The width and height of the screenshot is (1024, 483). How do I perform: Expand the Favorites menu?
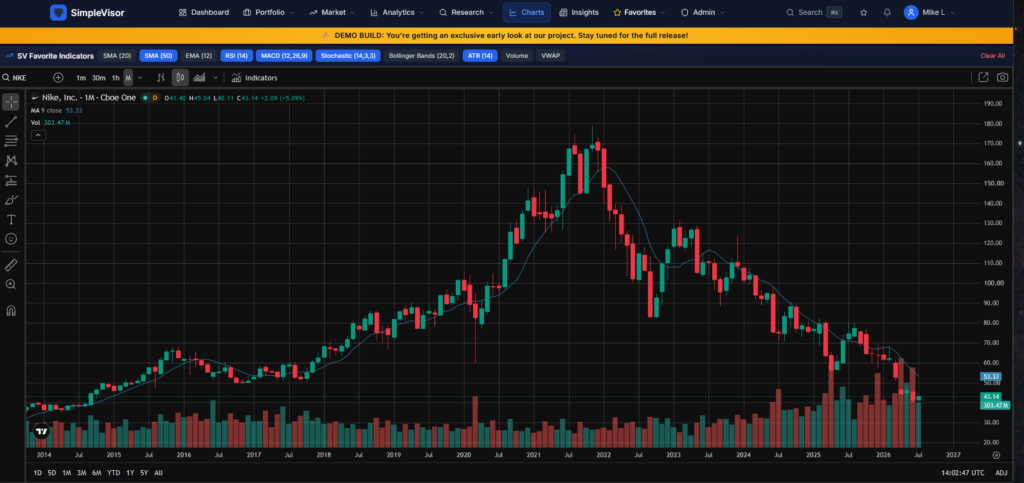point(639,12)
